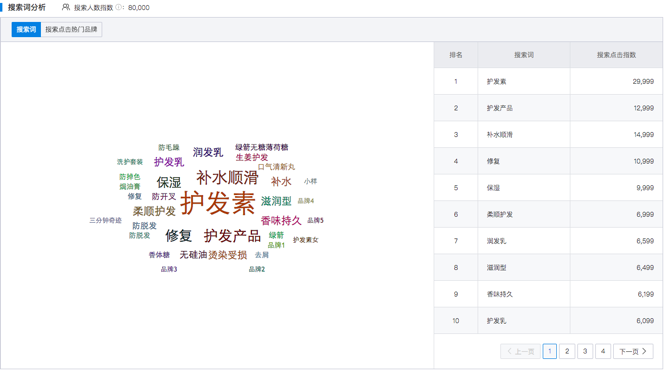Click the 搜索点击指数 column header
665x370 pixels.
point(616,55)
